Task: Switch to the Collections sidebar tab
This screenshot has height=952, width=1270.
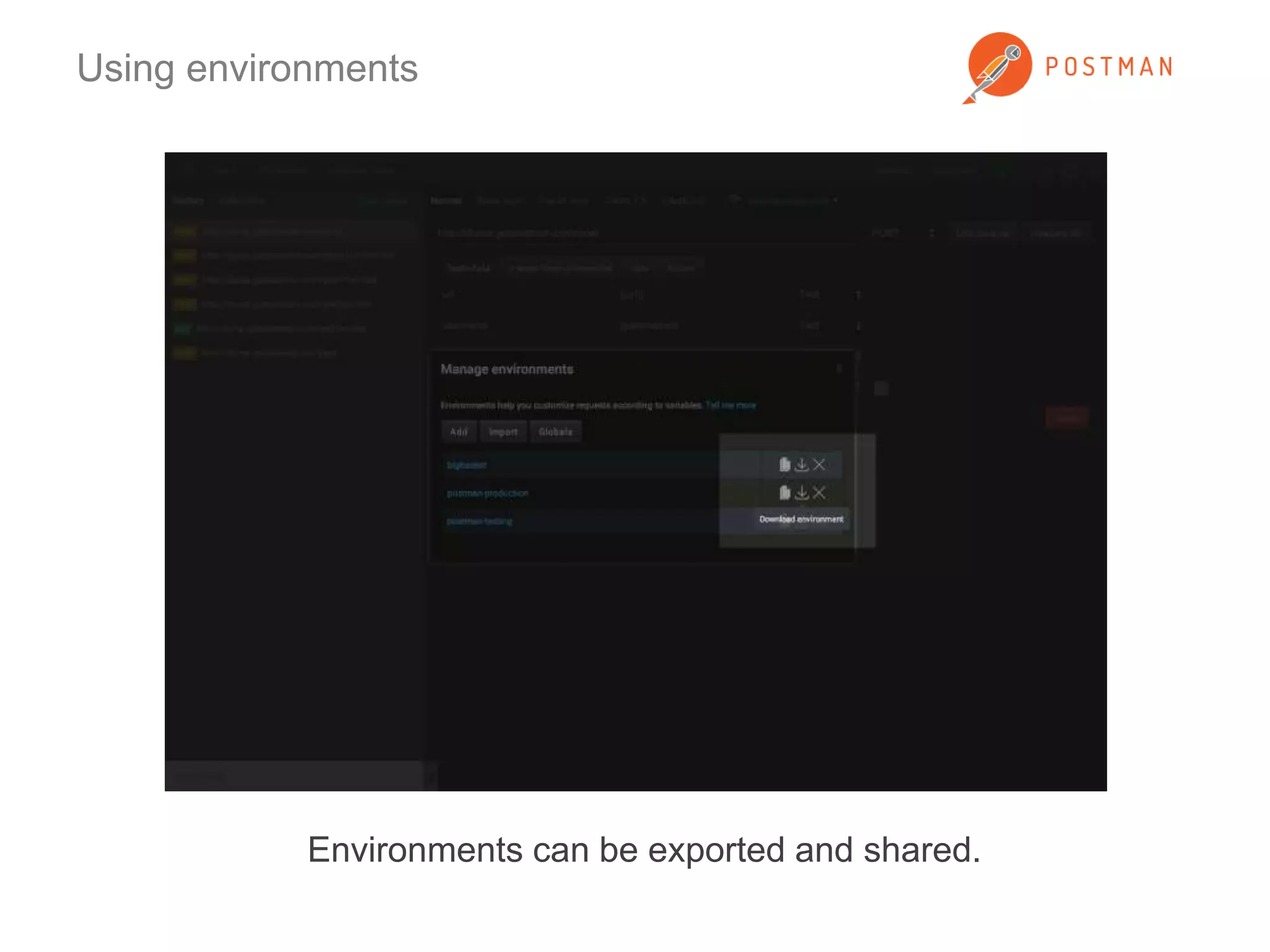Action: 242,201
